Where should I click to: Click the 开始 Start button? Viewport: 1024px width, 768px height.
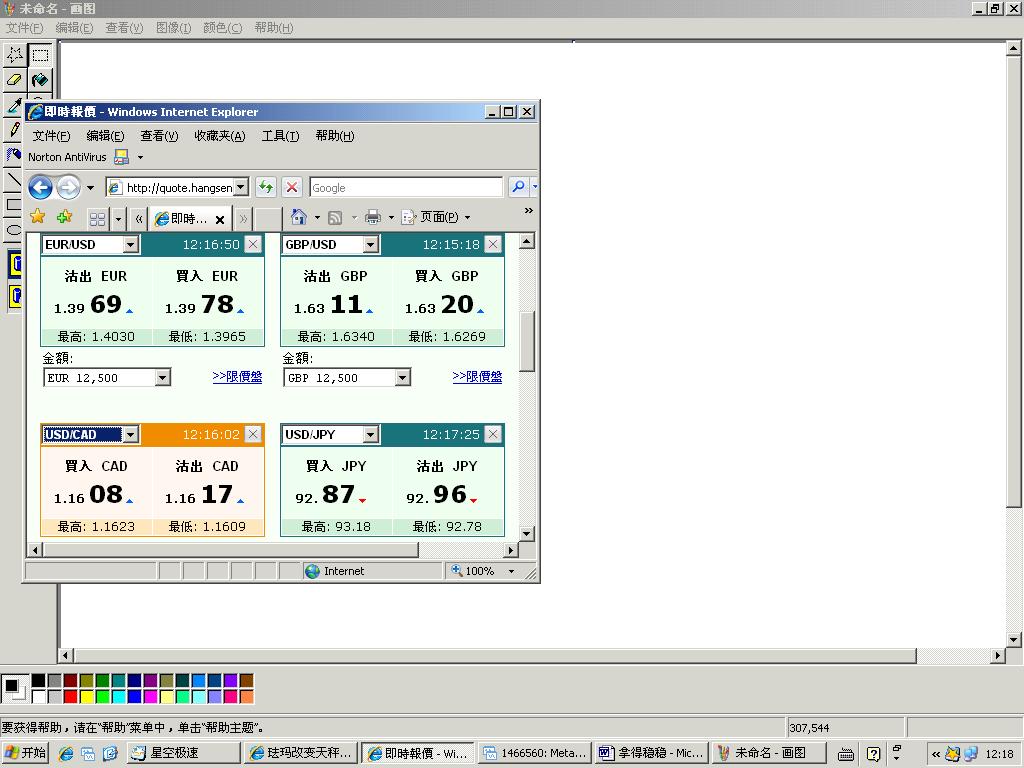click(26, 753)
